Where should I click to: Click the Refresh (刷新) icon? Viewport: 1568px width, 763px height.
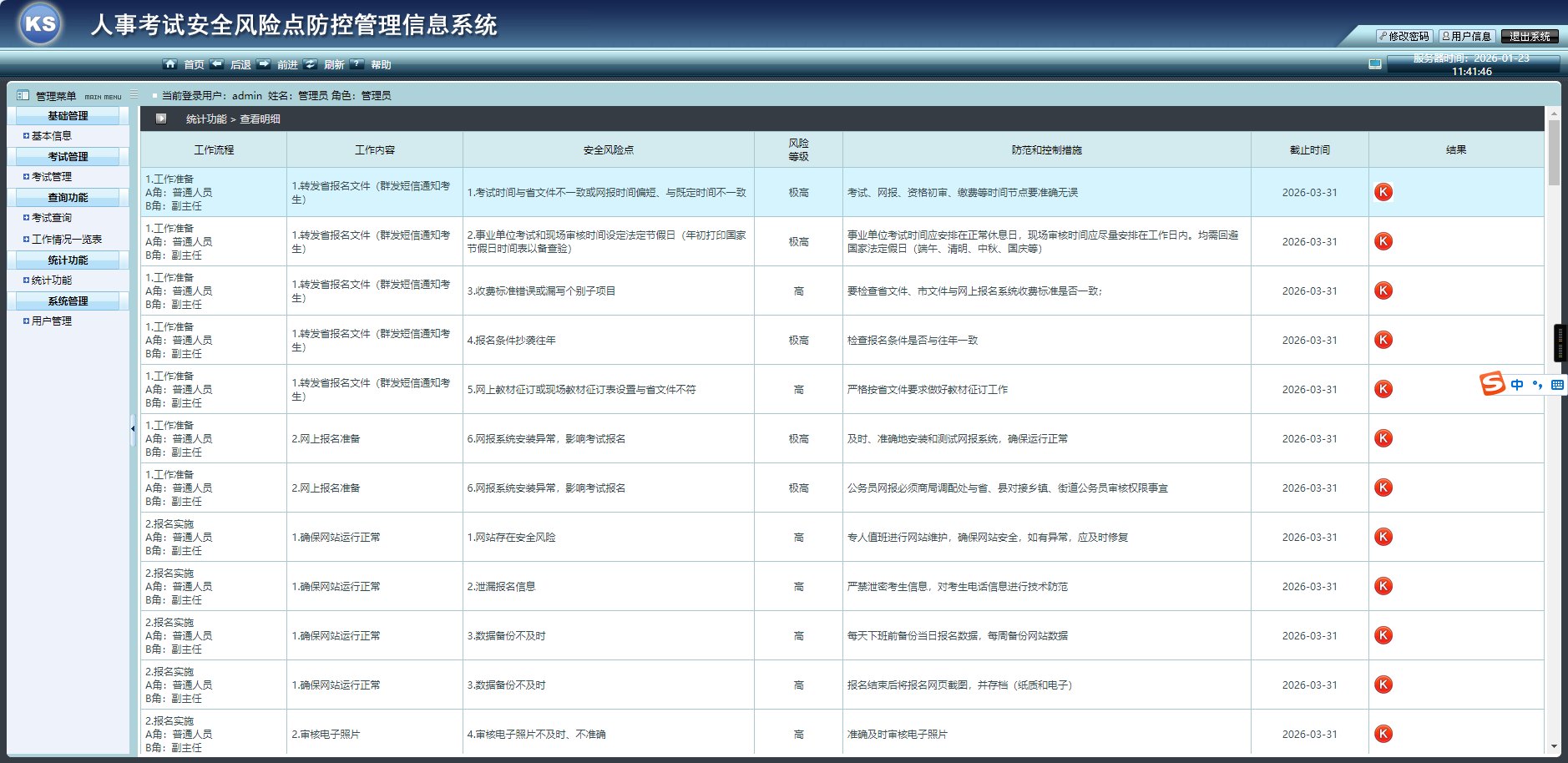coord(311,63)
